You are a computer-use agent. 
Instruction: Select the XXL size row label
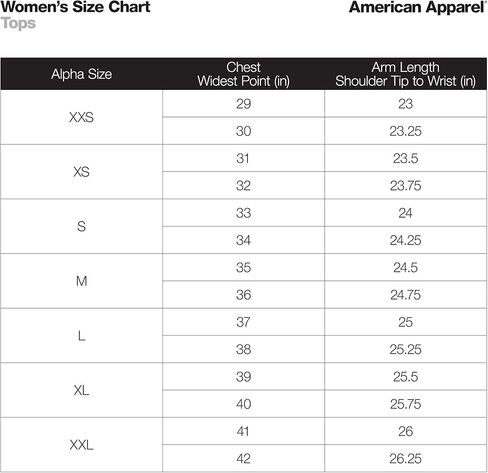pos(81,445)
